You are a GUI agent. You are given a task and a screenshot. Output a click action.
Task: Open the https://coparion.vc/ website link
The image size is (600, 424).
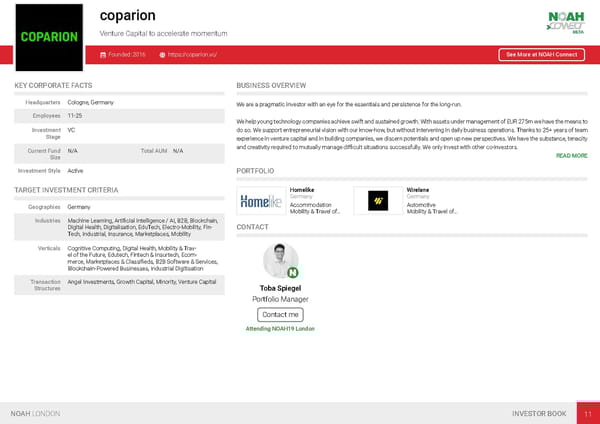[193, 54]
